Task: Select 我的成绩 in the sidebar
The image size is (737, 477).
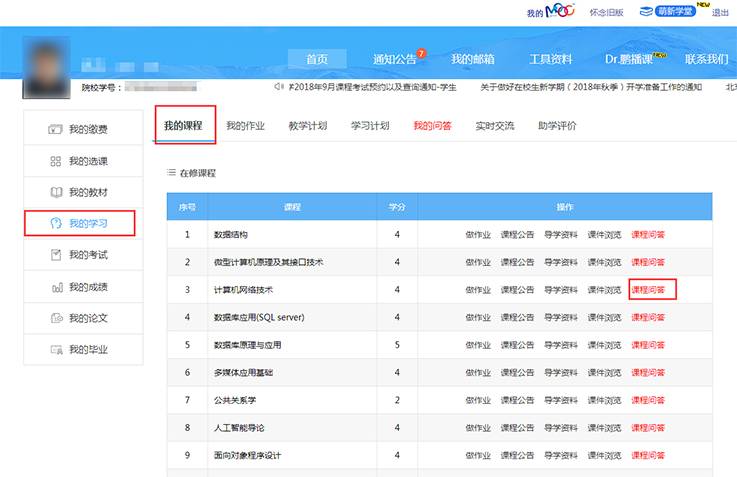Action: (88, 287)
